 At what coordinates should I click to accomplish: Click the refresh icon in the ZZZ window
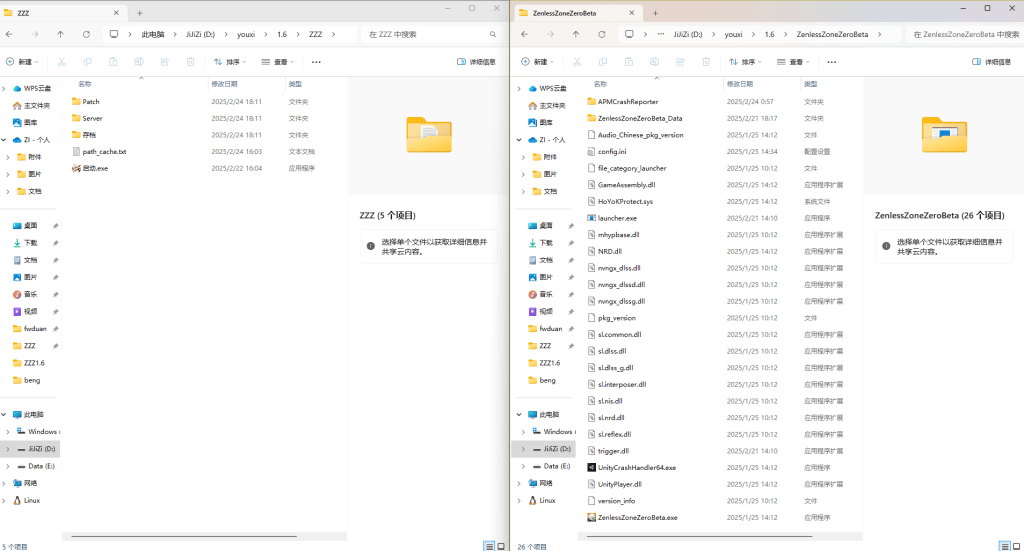[x=86, y=34]
